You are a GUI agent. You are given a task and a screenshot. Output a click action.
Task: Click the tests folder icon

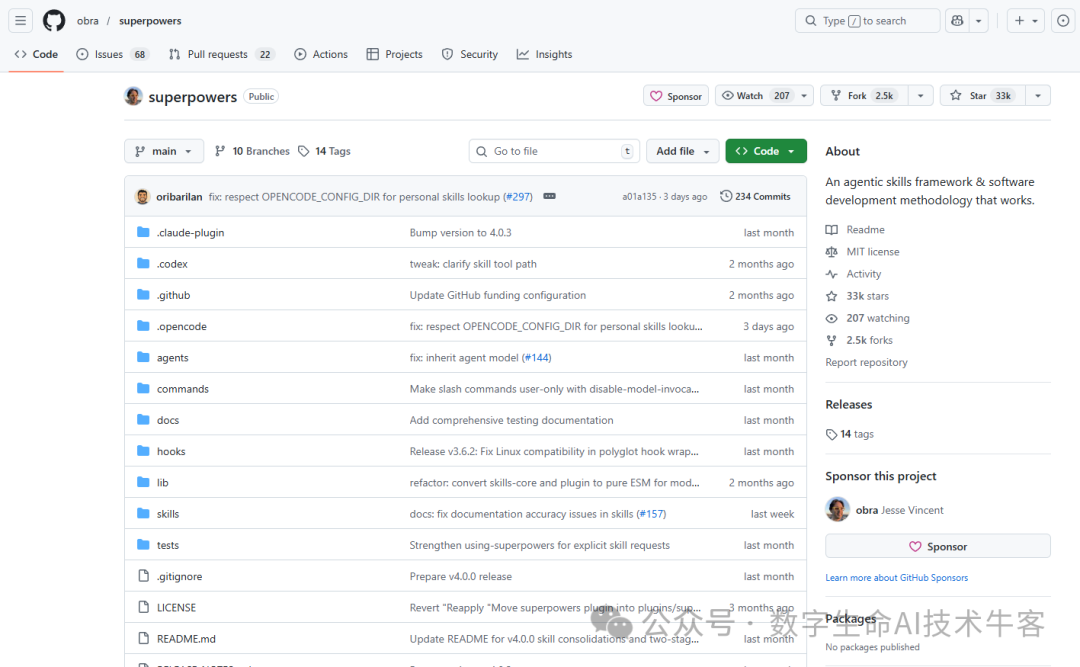tap(143, 544)
